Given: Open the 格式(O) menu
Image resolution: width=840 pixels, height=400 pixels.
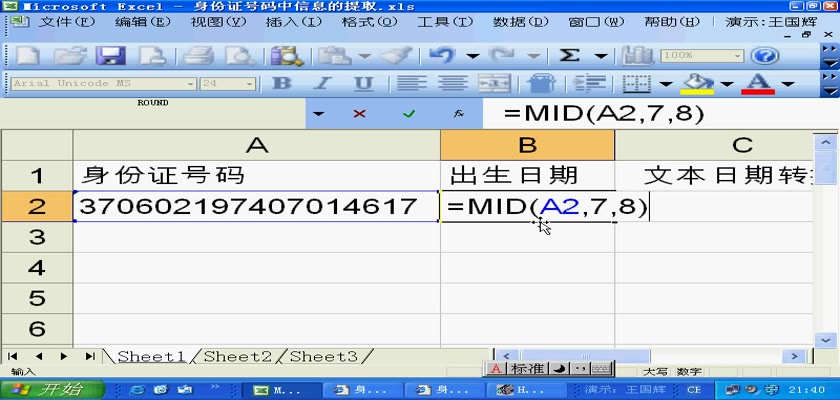Looking at the screenshot, I should (366, 21).
